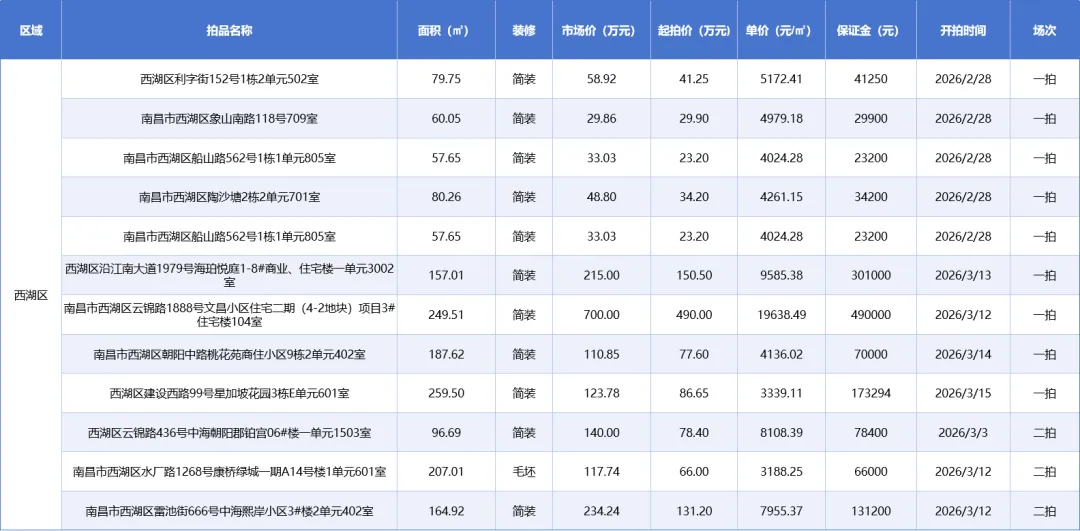Select starting price 66.00
Viewport: 1080px width, 531px height.
coord(693,472)
